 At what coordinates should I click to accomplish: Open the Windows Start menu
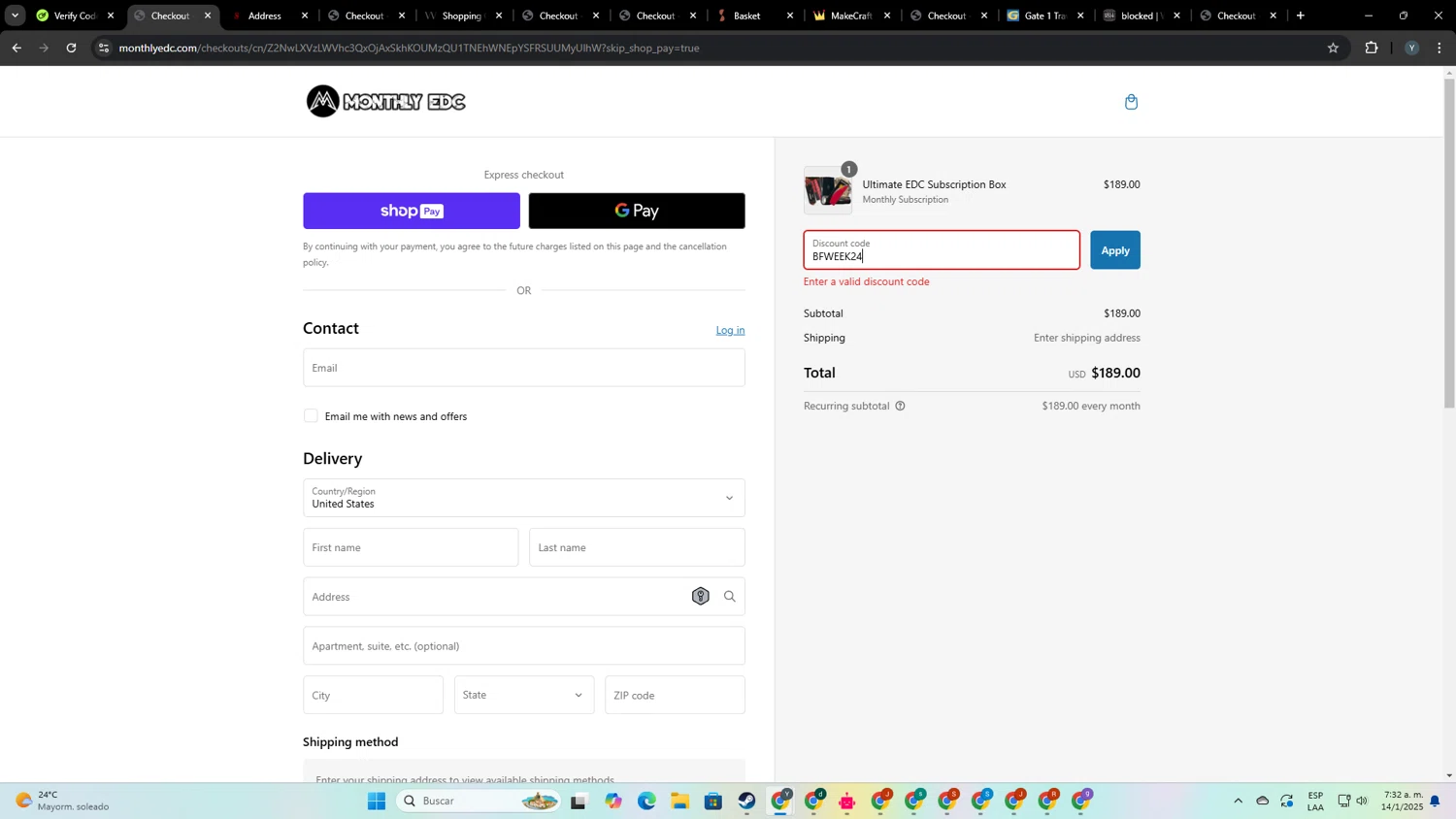[x=377, y=801]
